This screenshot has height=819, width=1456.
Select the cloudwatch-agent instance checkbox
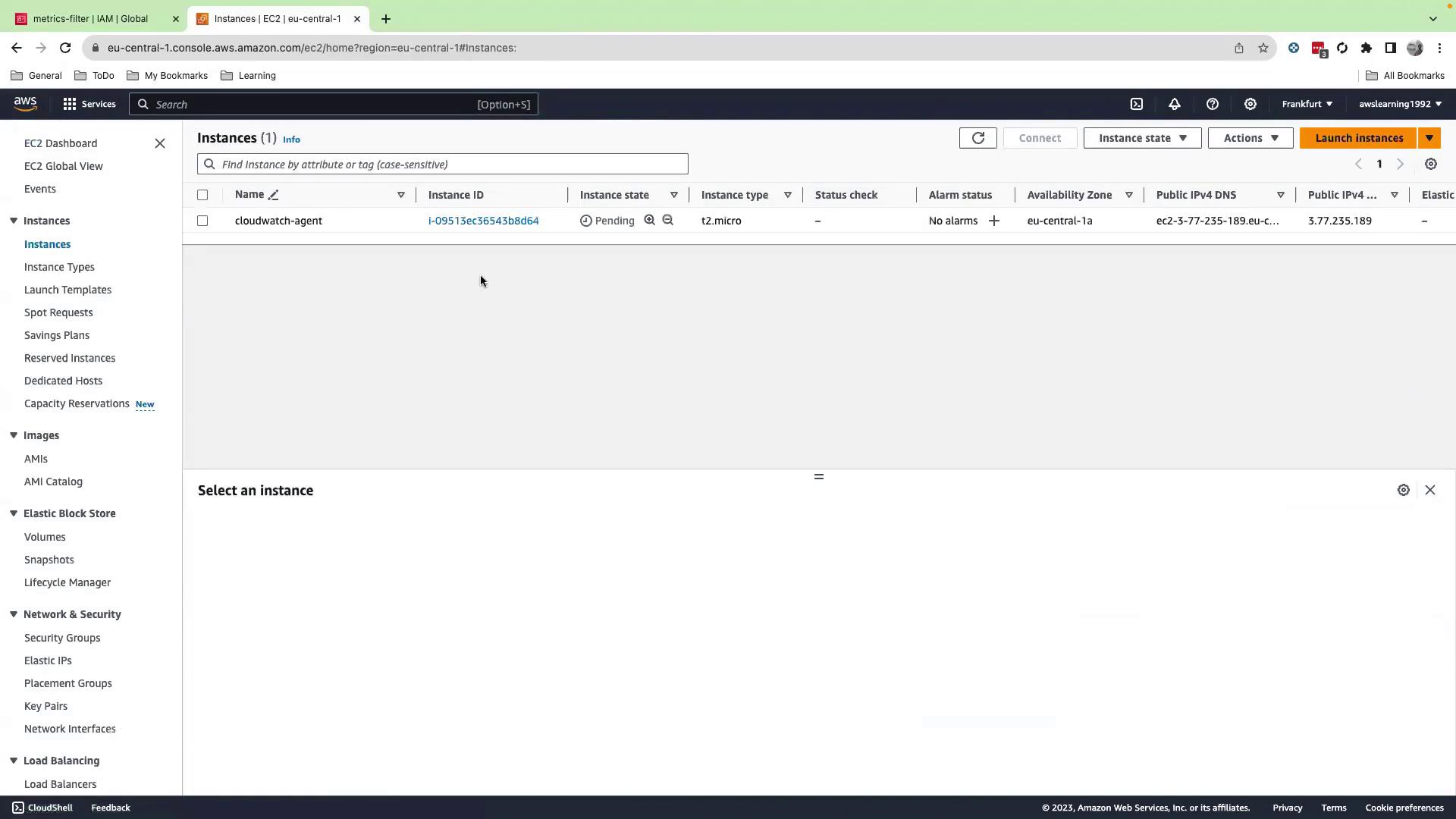(202, 221)
